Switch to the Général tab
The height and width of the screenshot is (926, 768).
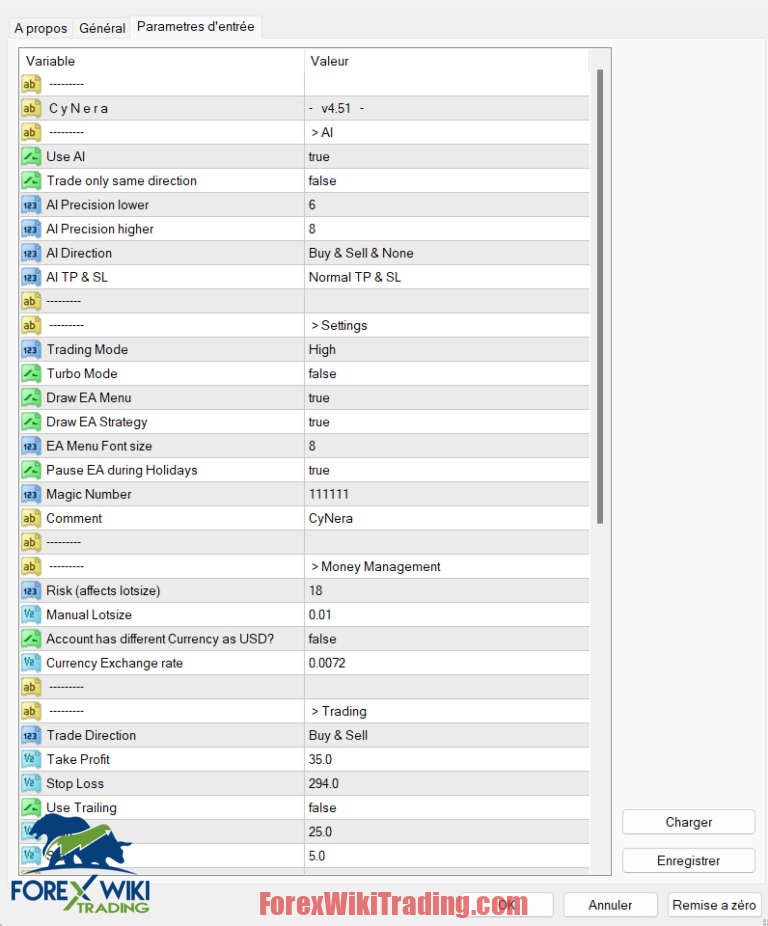[102, 28]
